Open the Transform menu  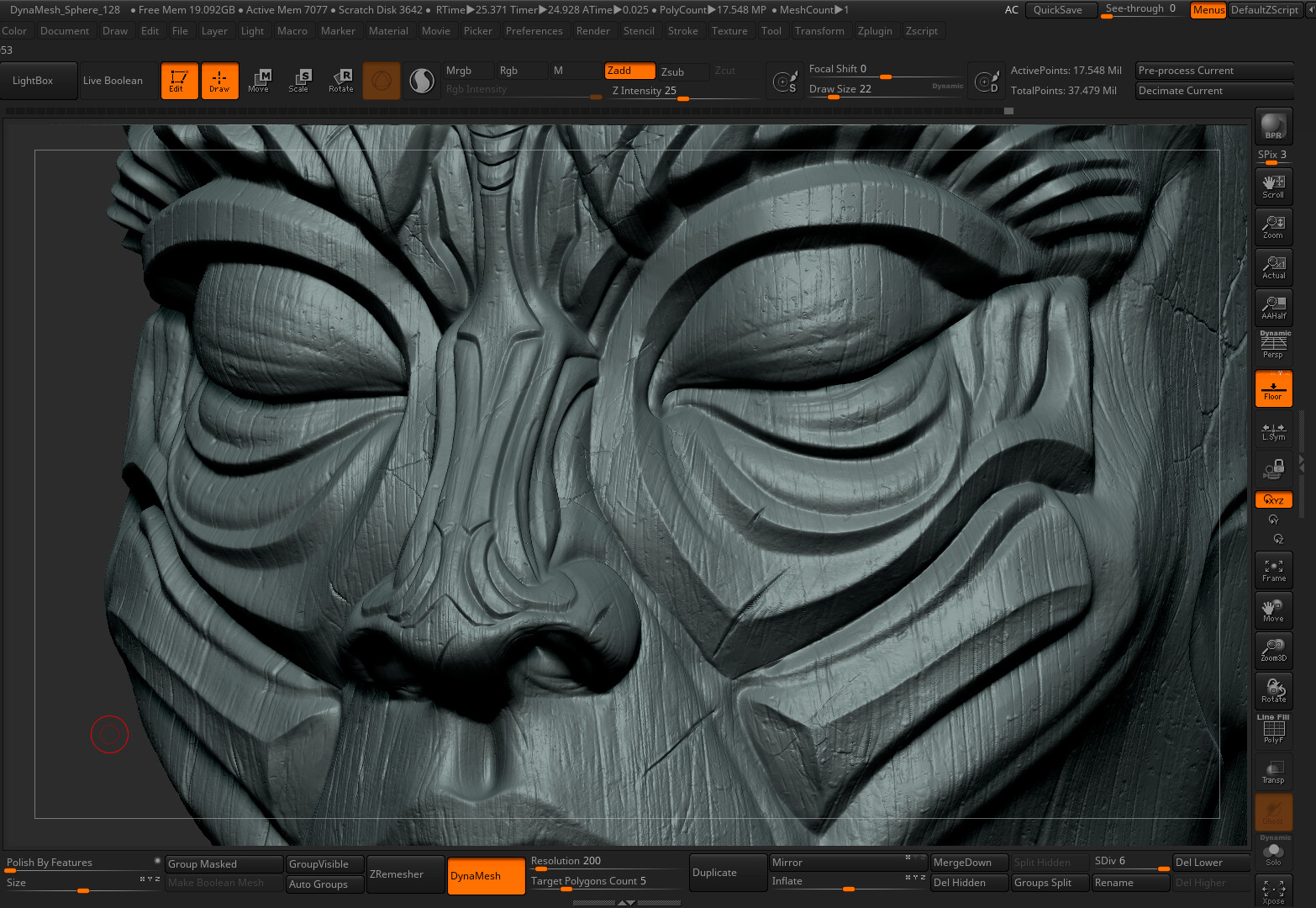pyautogui.click(x=819, y=31)
